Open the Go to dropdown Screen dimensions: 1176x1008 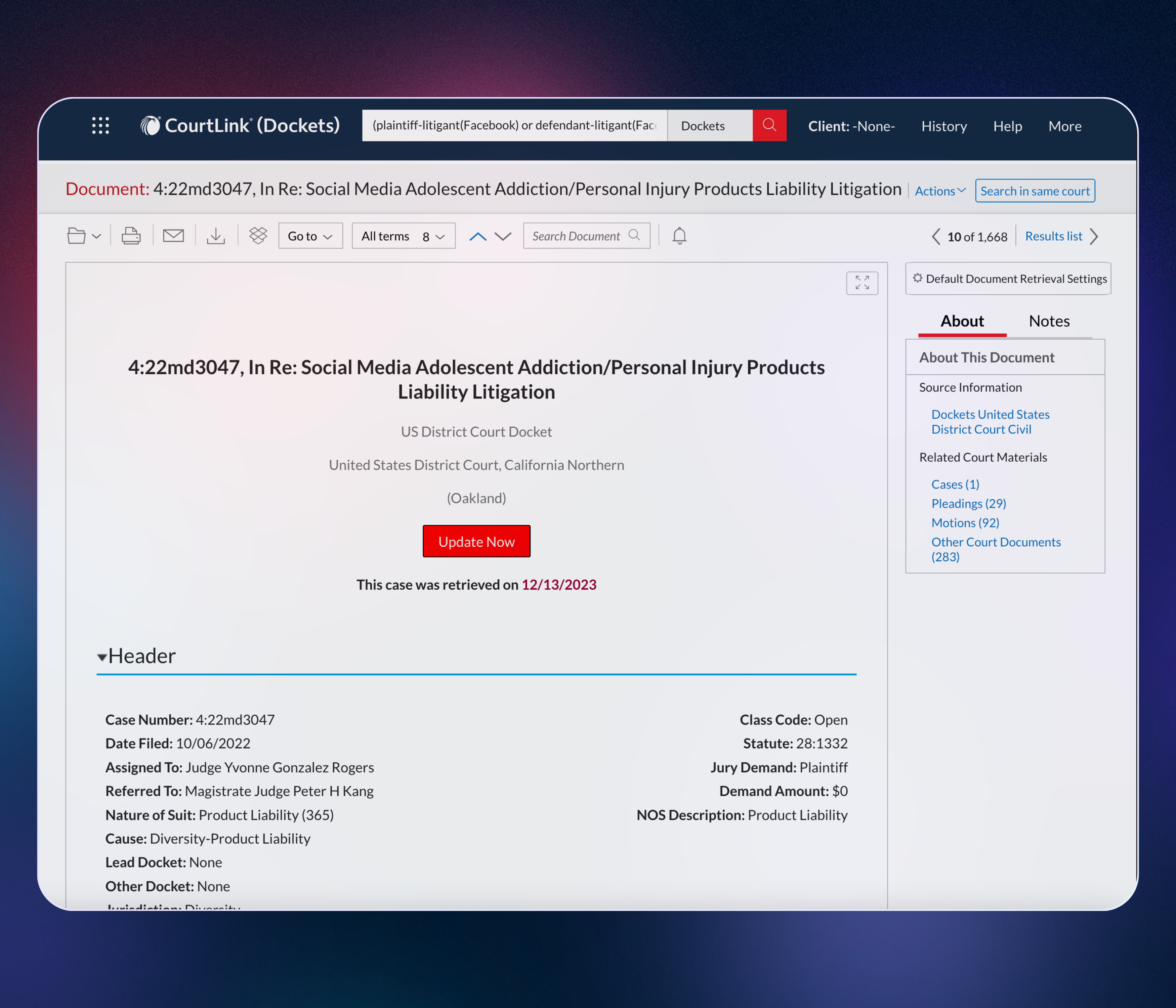point(310,236)
